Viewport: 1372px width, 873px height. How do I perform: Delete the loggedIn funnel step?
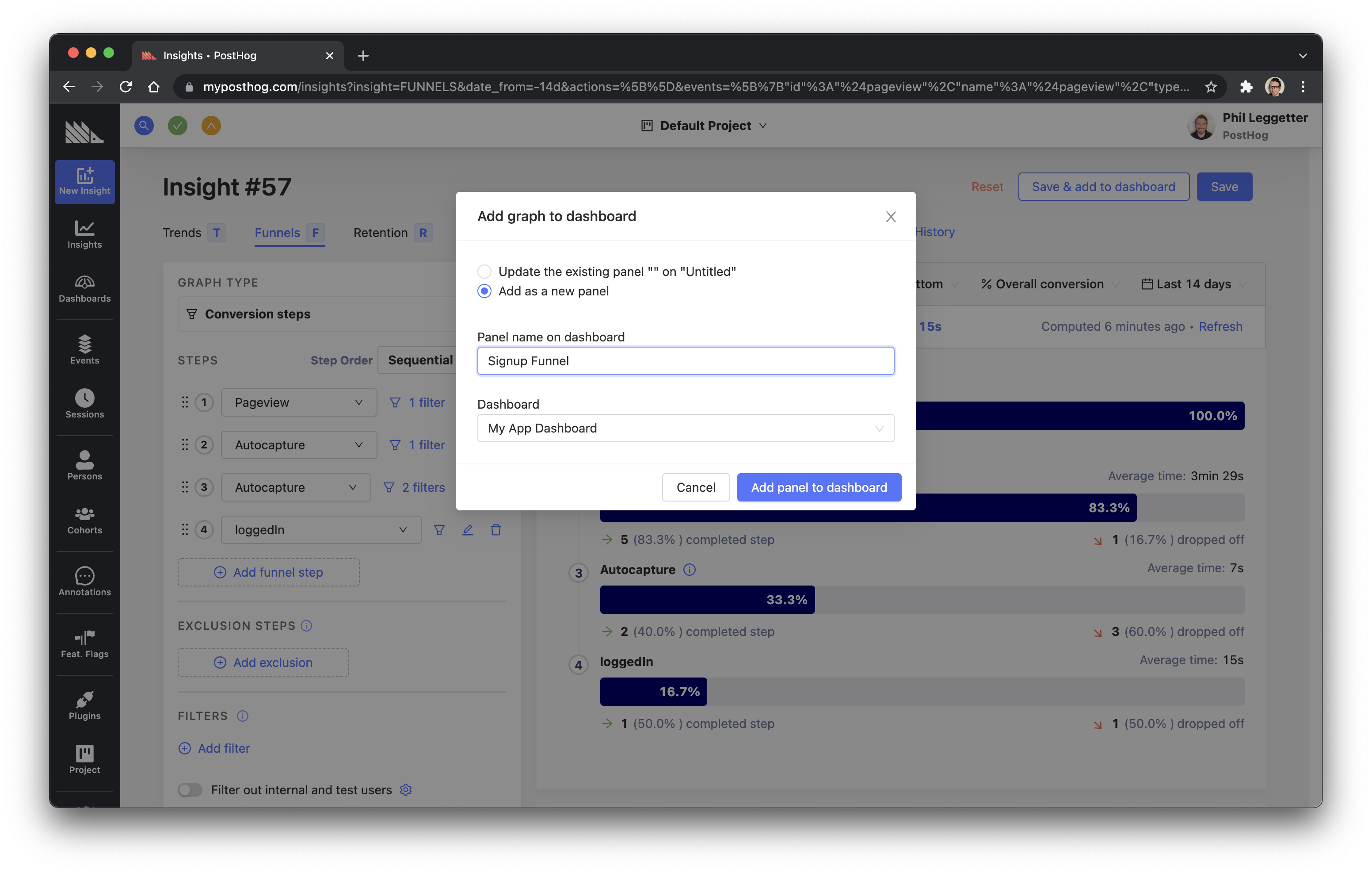[x=495, y=530]
